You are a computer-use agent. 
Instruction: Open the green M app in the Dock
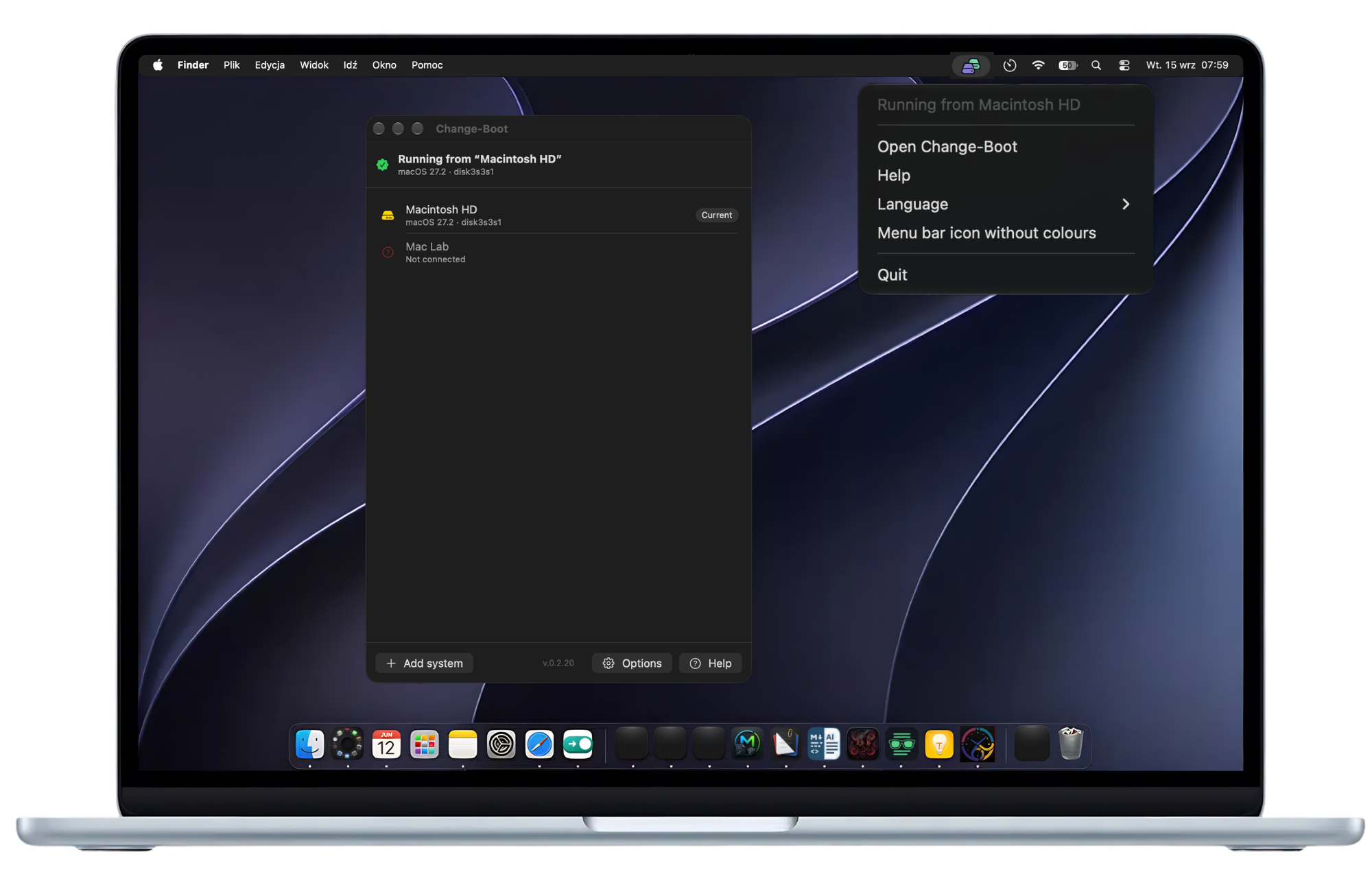click(748, 744)
